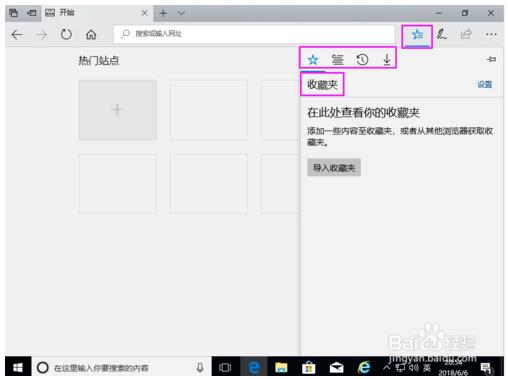Restore down the Edge window

click(x=465, y=13)
